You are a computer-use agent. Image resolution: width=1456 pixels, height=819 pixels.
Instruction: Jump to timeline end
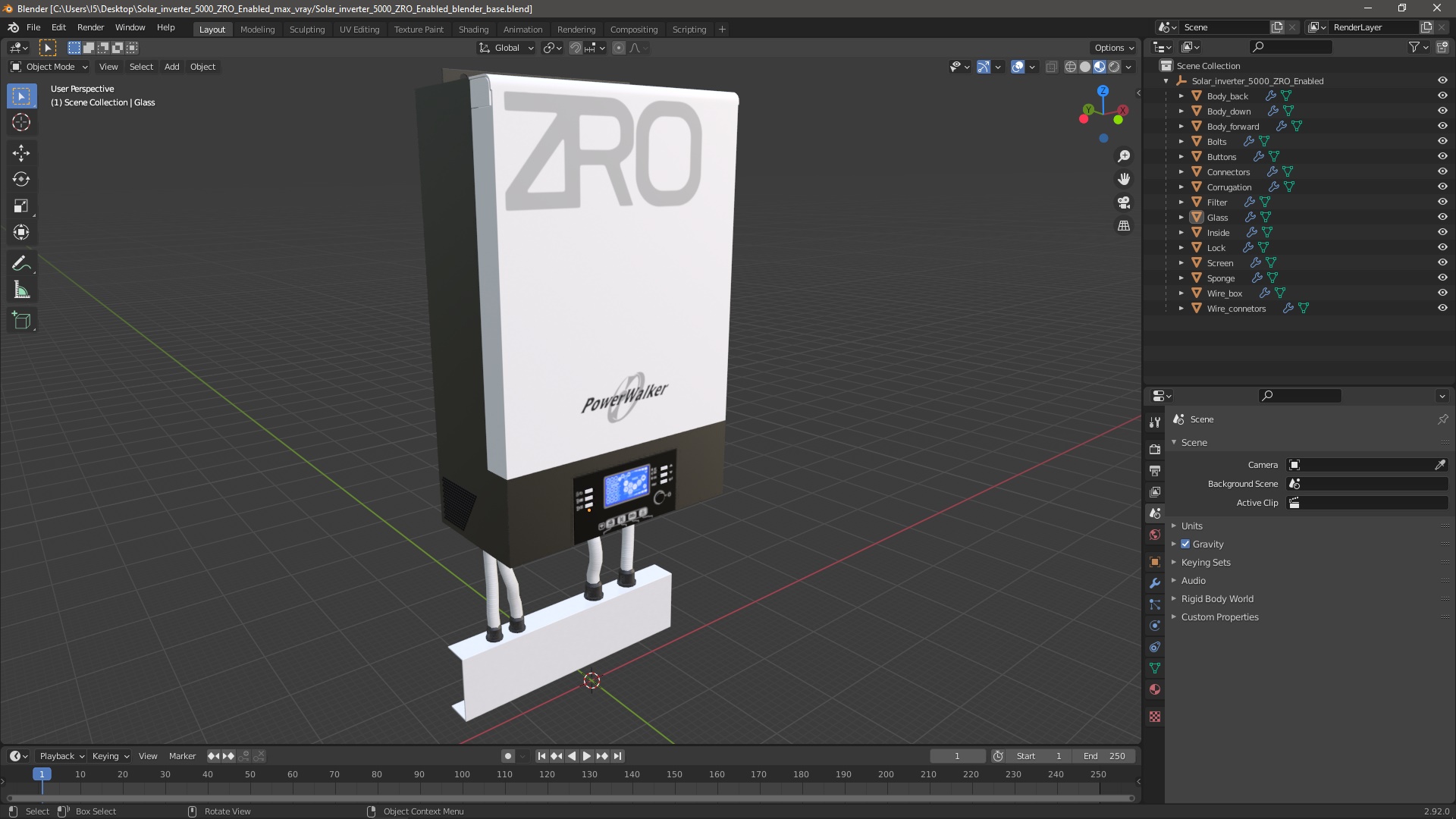point(618,756)
